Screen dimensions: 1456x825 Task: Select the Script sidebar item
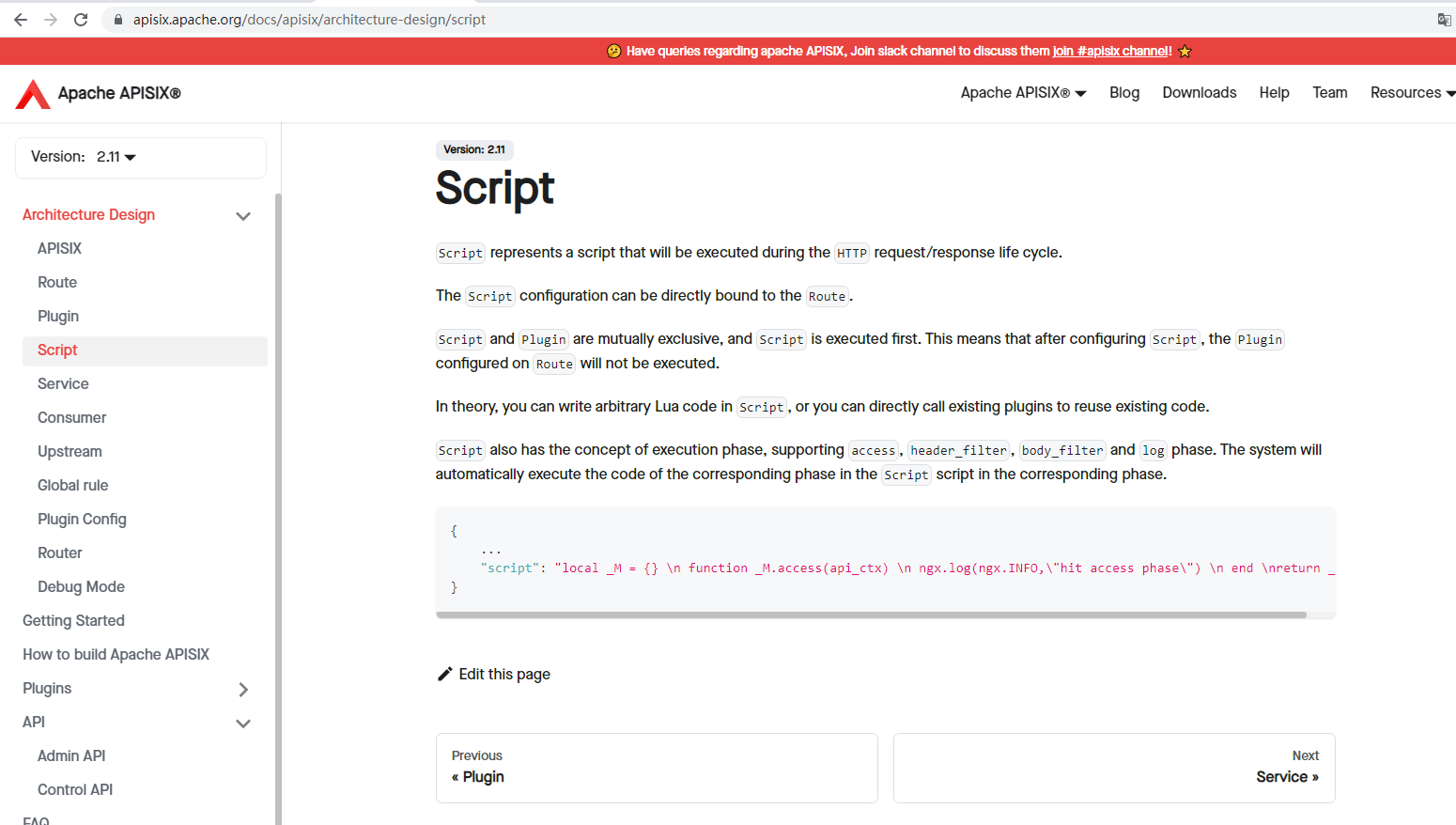[145, 350]
